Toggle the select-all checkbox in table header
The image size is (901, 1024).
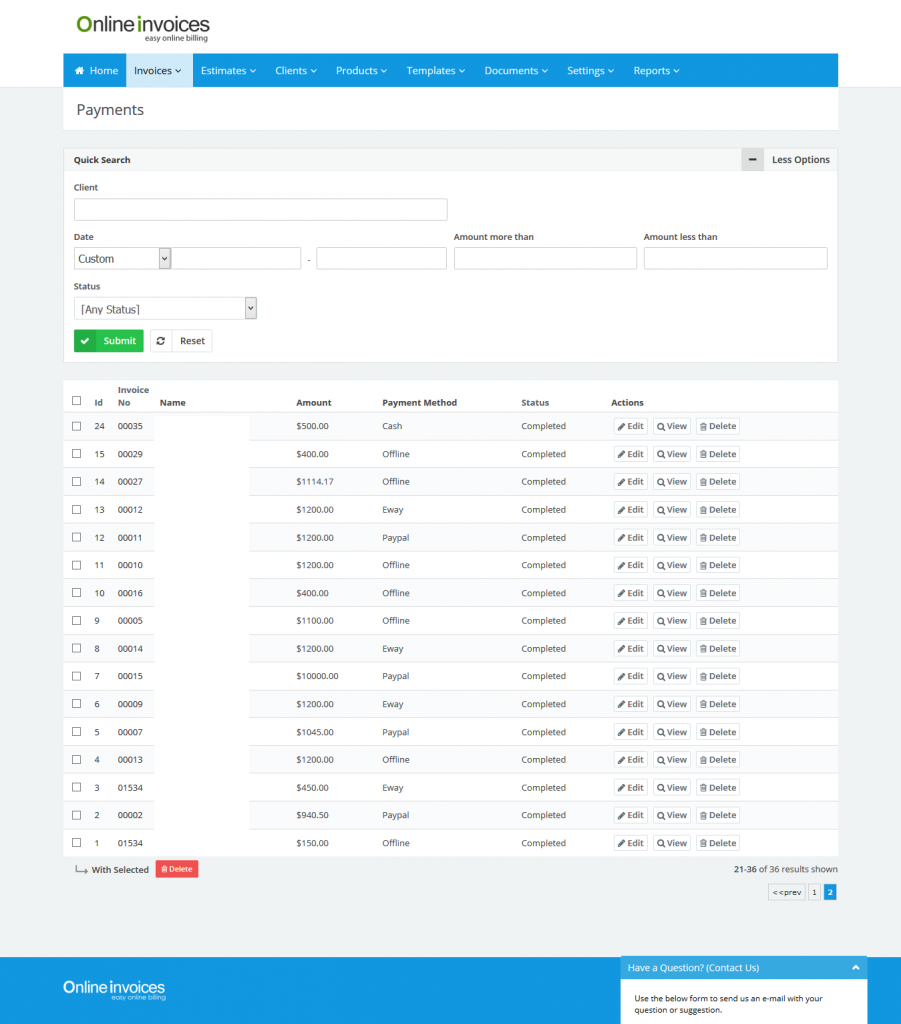click(77, 401)
